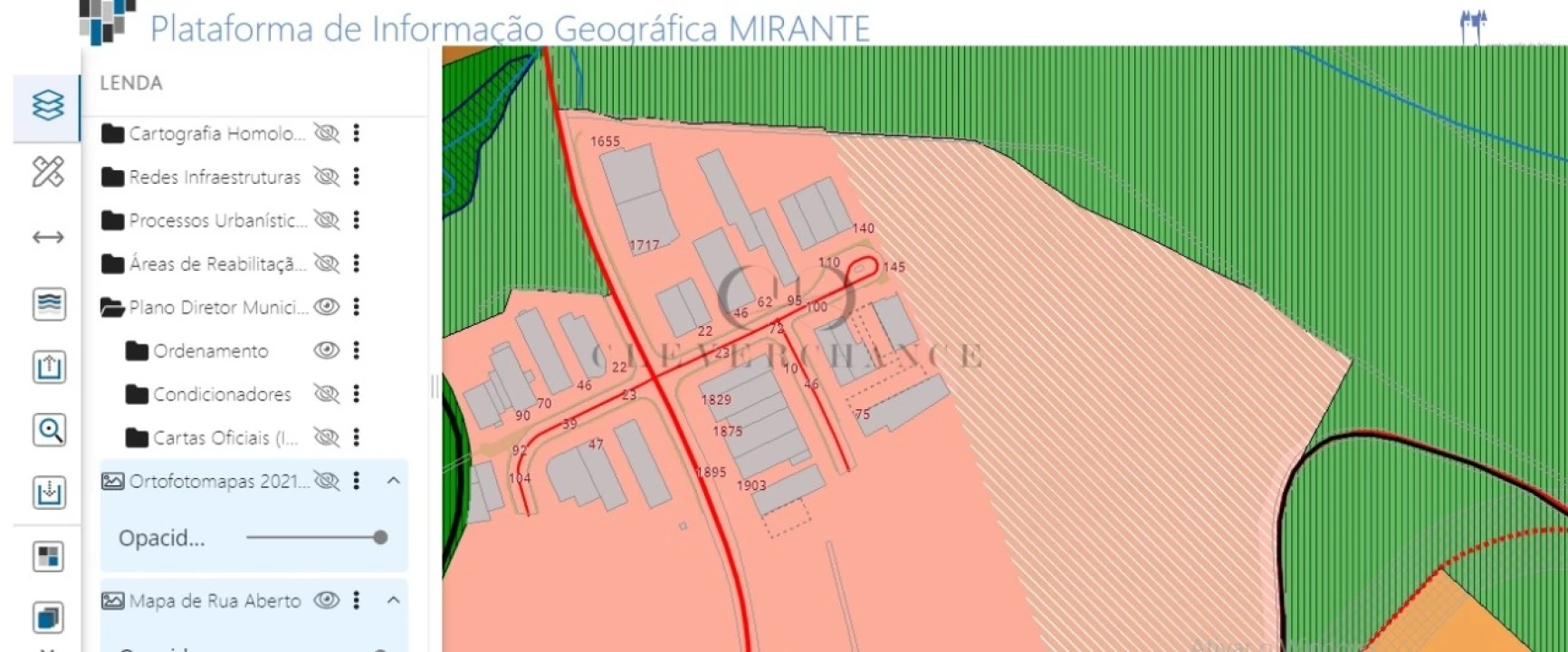Image resolution: width=1568 pixels, height=652 pixels.
Task: Show the Processos Urbanístic... layer
Action: click(x=327, y=219)
